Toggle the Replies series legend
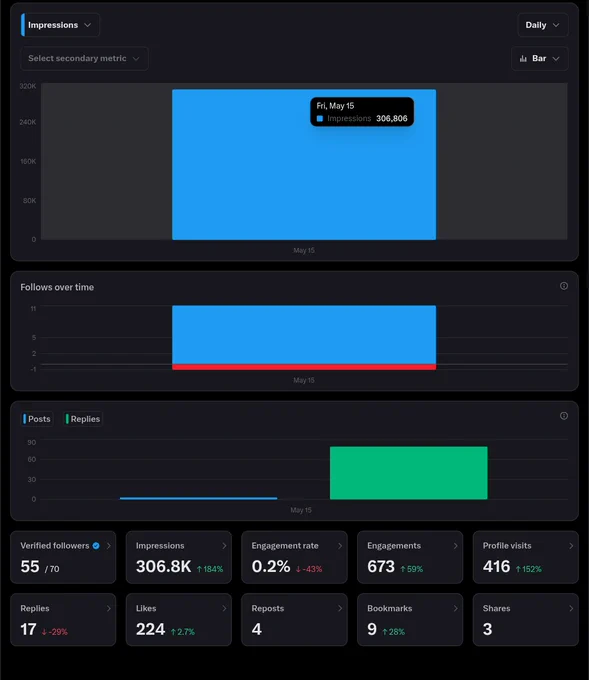The height and width of the screenshot is (680, 589). coord(83,419)
